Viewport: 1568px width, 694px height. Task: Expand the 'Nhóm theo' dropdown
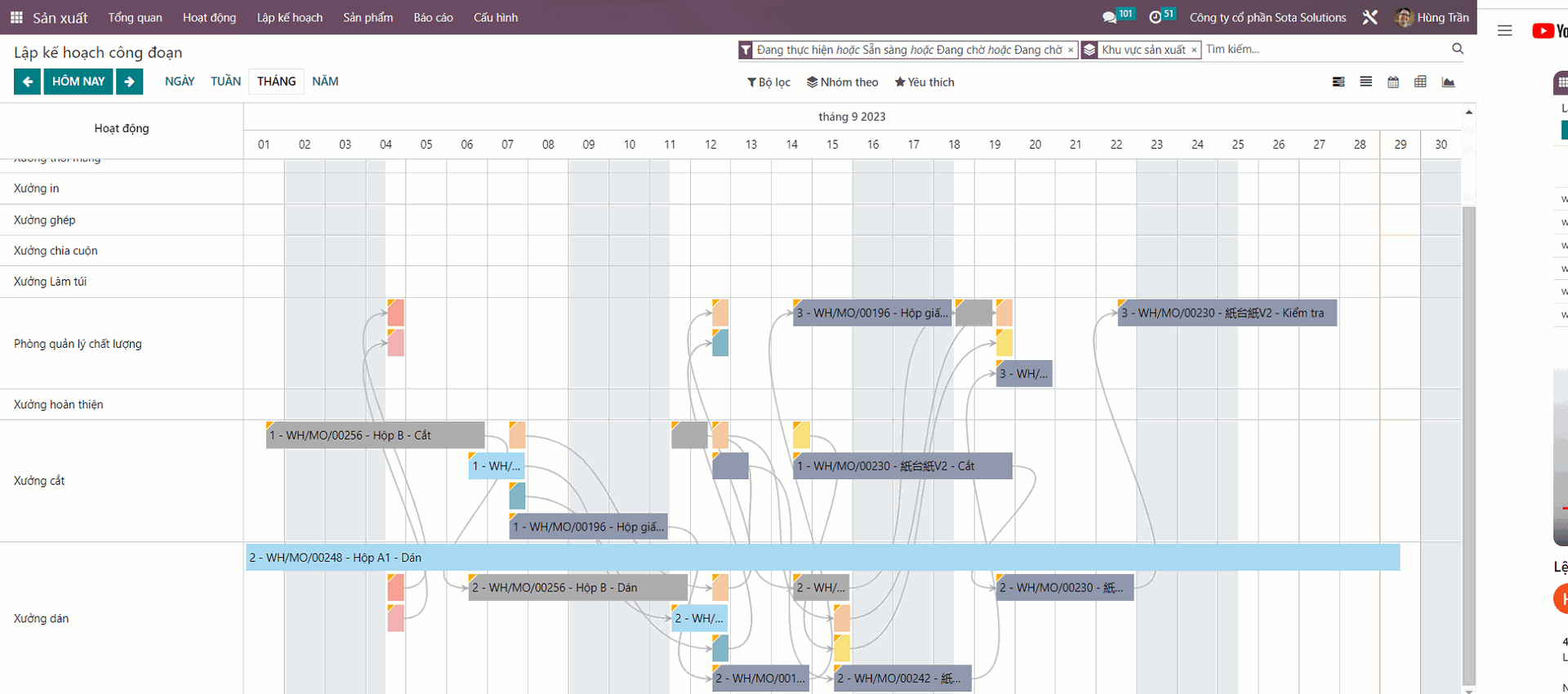[x=842, y=82]
